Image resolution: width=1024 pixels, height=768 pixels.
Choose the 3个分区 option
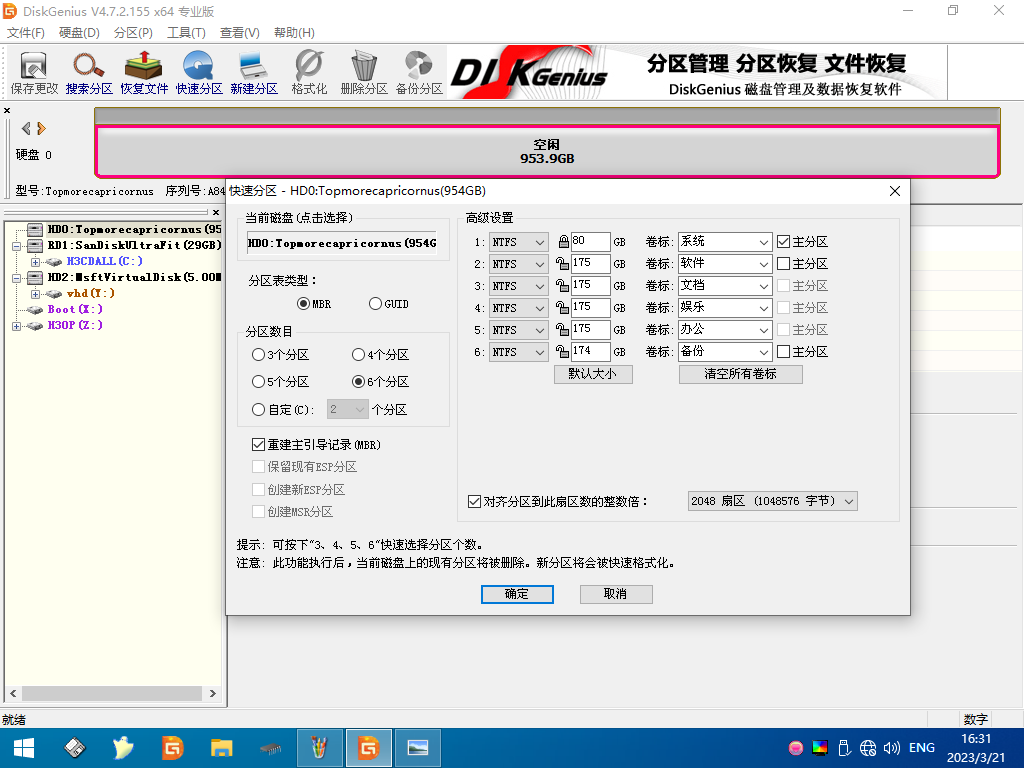click(259, 355)
